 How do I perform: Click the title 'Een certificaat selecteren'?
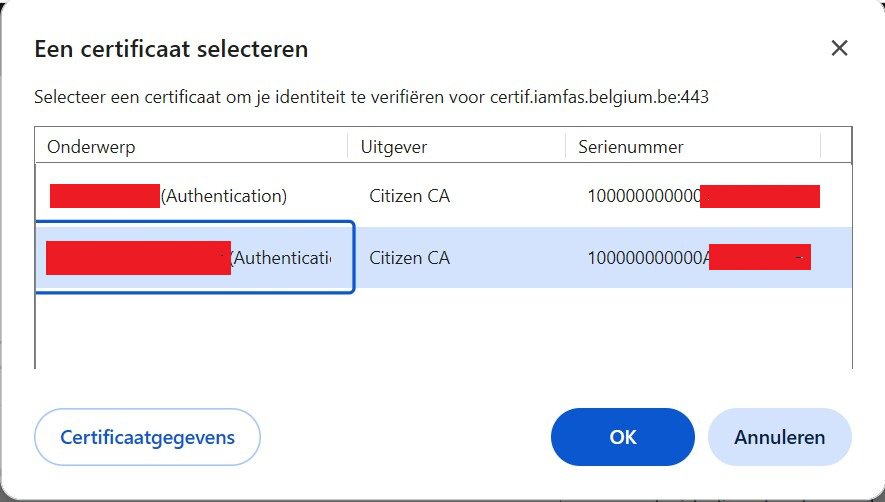tap(171, 48)
